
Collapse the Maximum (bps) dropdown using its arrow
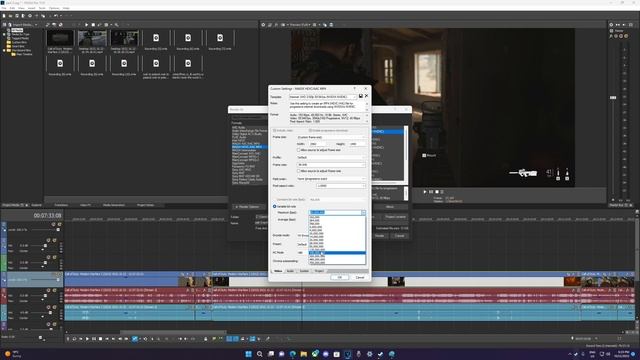pos(363,213)
